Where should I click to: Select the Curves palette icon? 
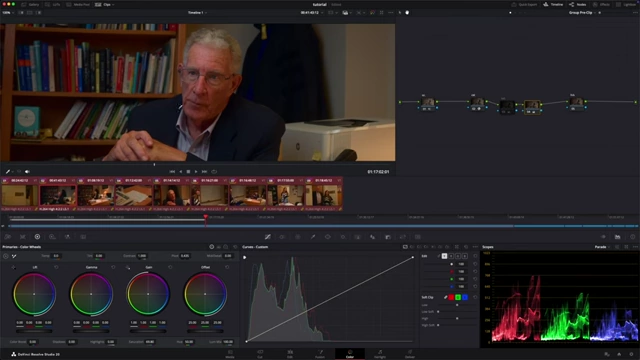point(268,237)
